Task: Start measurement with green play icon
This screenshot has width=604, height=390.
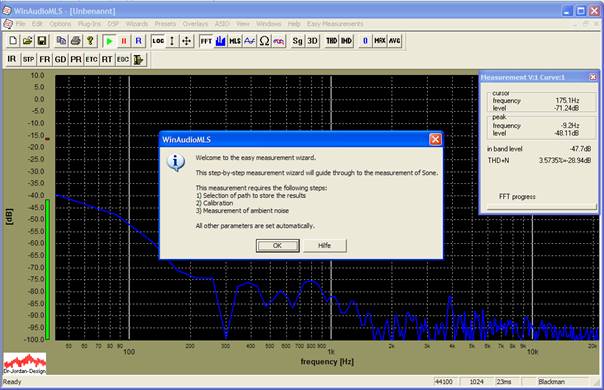Action: [x=109, y=40]
